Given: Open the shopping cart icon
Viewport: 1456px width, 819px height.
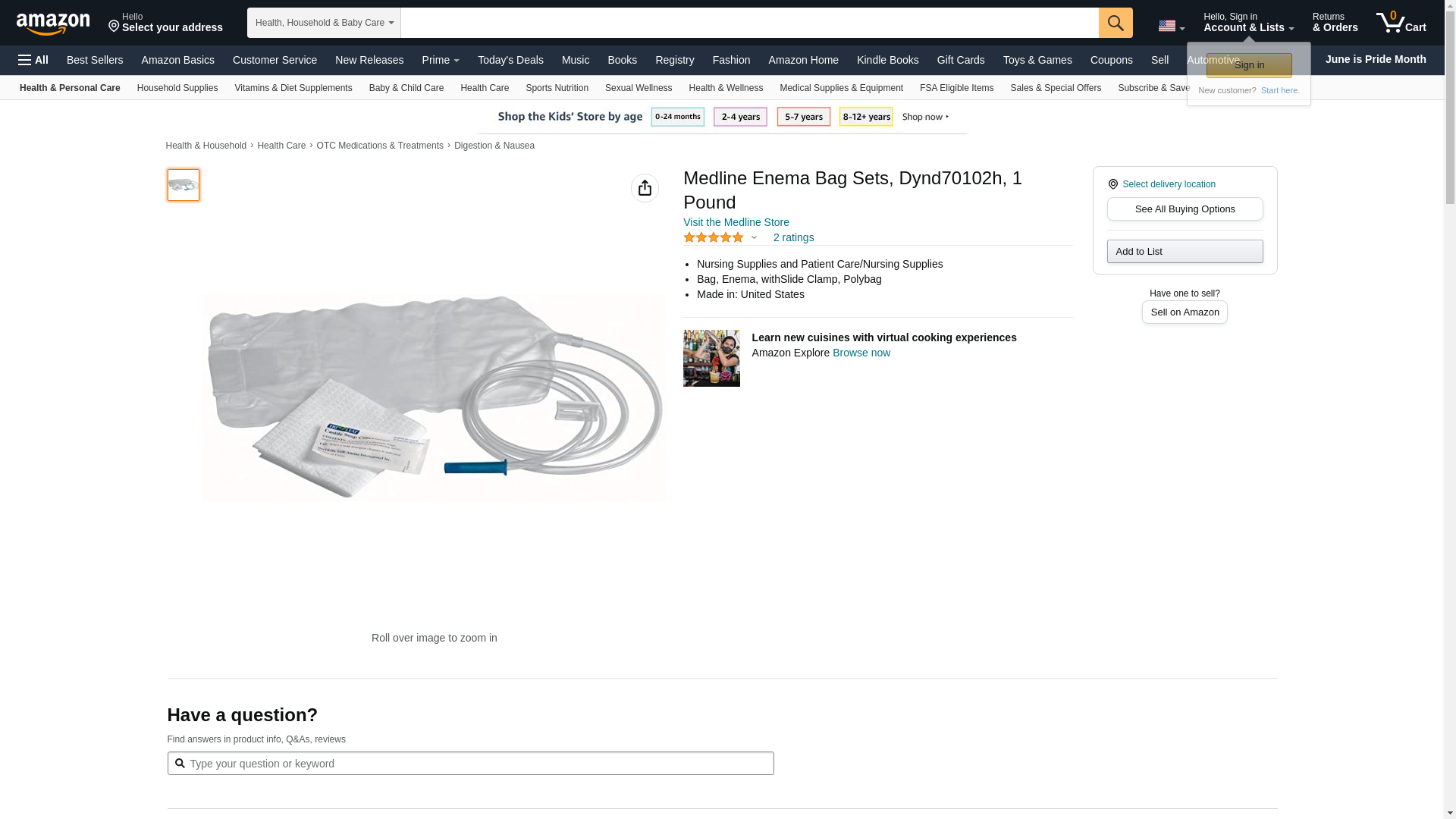Looking at the screenshot, I should pos(1401,23).
